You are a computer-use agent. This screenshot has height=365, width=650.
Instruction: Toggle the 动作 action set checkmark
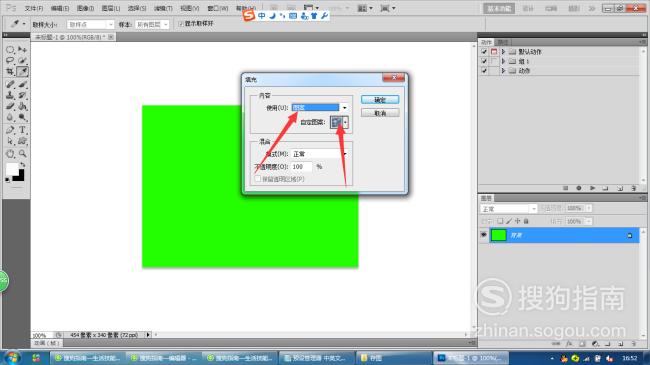coord(484,71)
